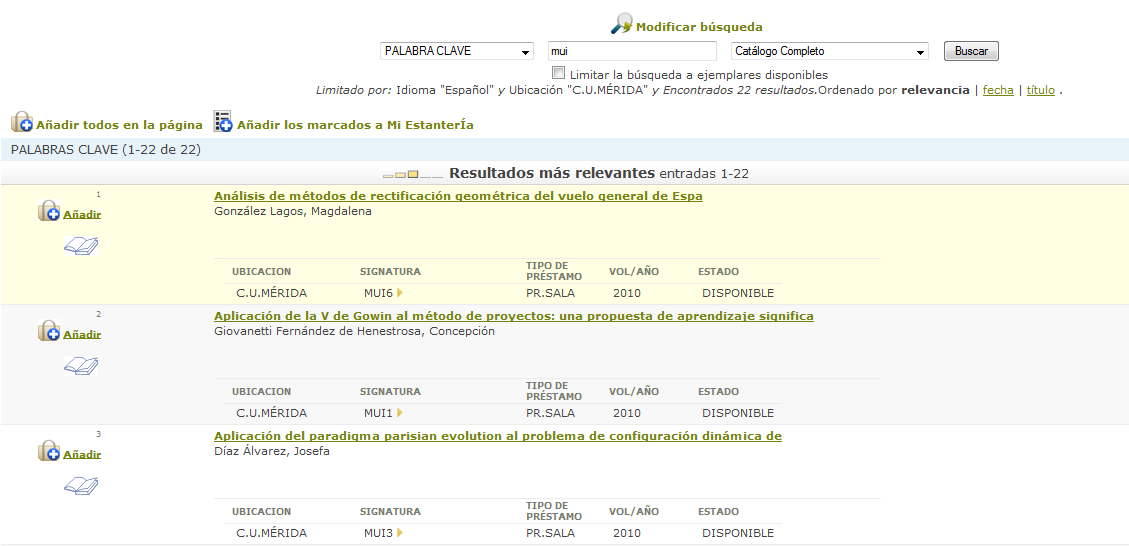This screenshot has width=1129, height=546.
Task: Click the list icon for Añadir los marcados
Action: tap(223, 122)
